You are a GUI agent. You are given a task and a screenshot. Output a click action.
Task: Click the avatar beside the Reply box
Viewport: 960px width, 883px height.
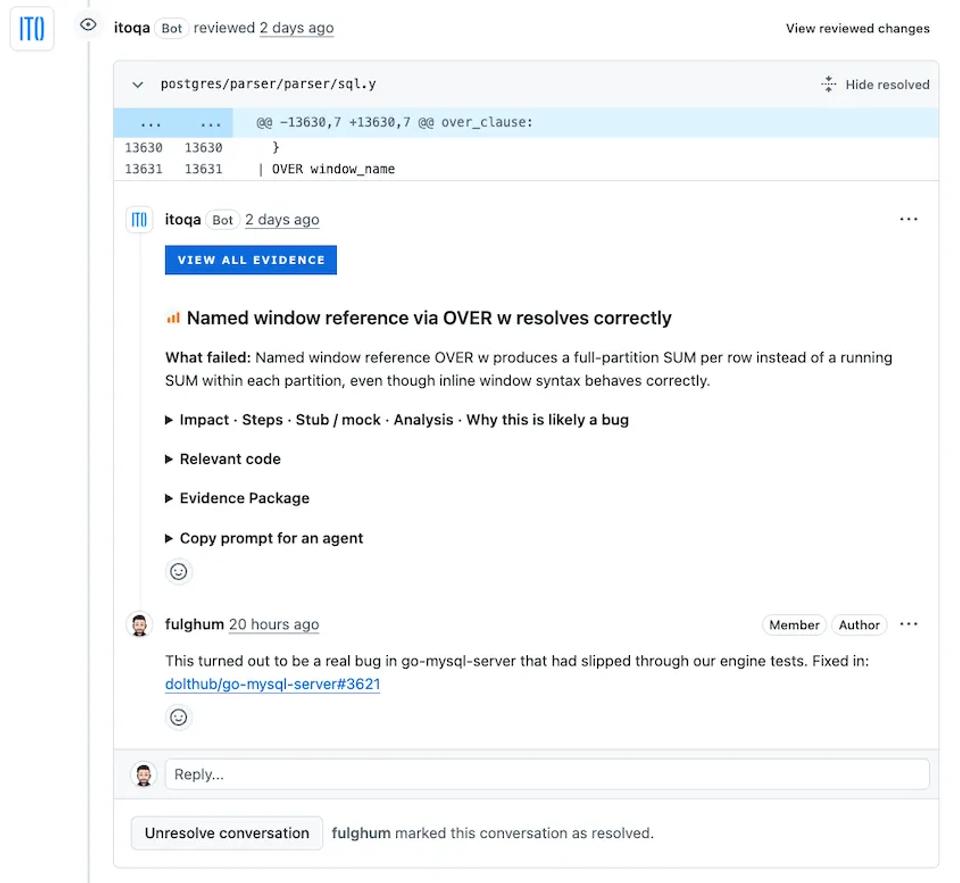tap(144, 774)
